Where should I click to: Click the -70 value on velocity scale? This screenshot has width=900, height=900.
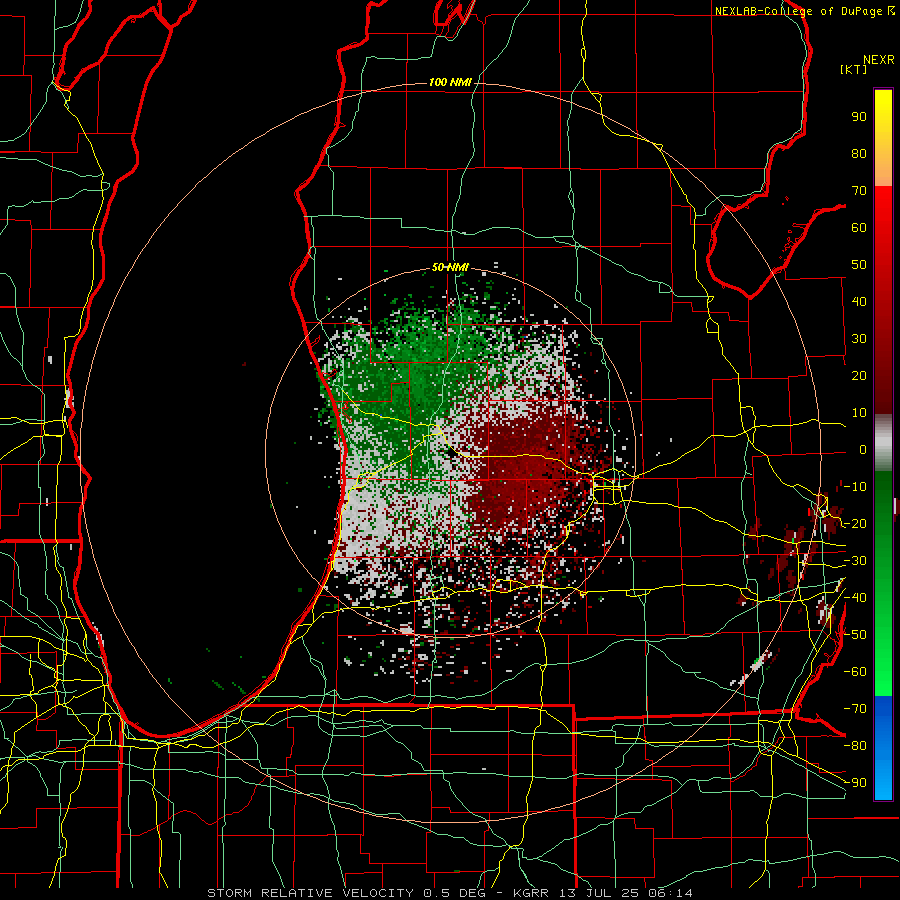point(855,709)
